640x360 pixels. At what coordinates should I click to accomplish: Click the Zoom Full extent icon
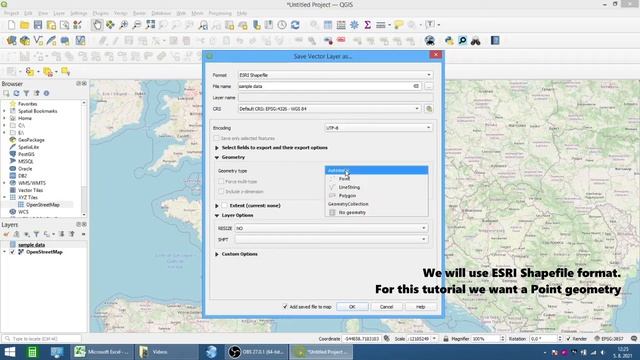coord(150,25)
